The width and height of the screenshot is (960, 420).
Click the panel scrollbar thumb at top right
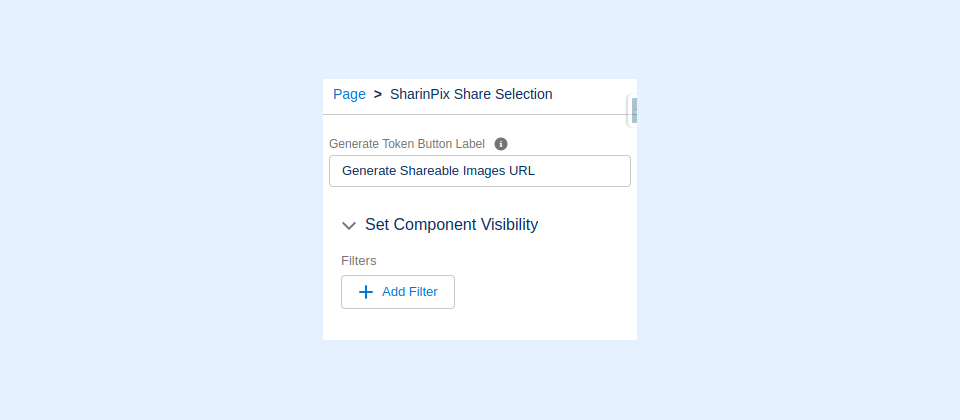point(634,110)
